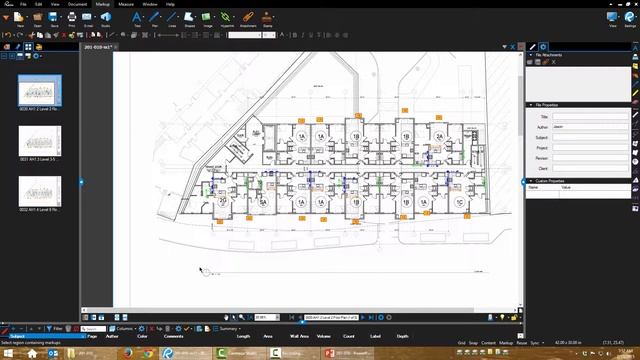Screen dimensions: 640x360
Task: Click the Subject field in File Properties
Action: pyautogui.click(x=591, y=137)
